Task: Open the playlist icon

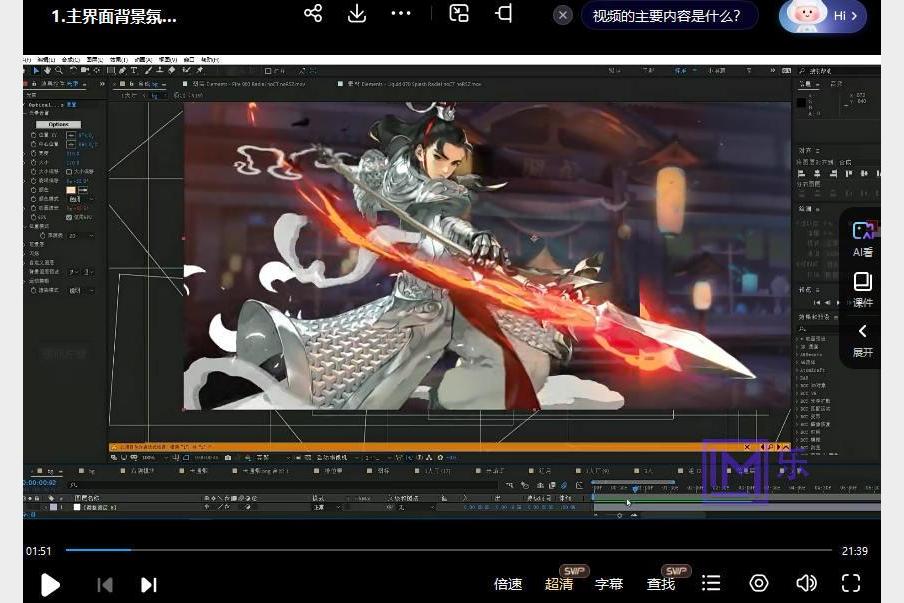Action: [x=711, y=583]
